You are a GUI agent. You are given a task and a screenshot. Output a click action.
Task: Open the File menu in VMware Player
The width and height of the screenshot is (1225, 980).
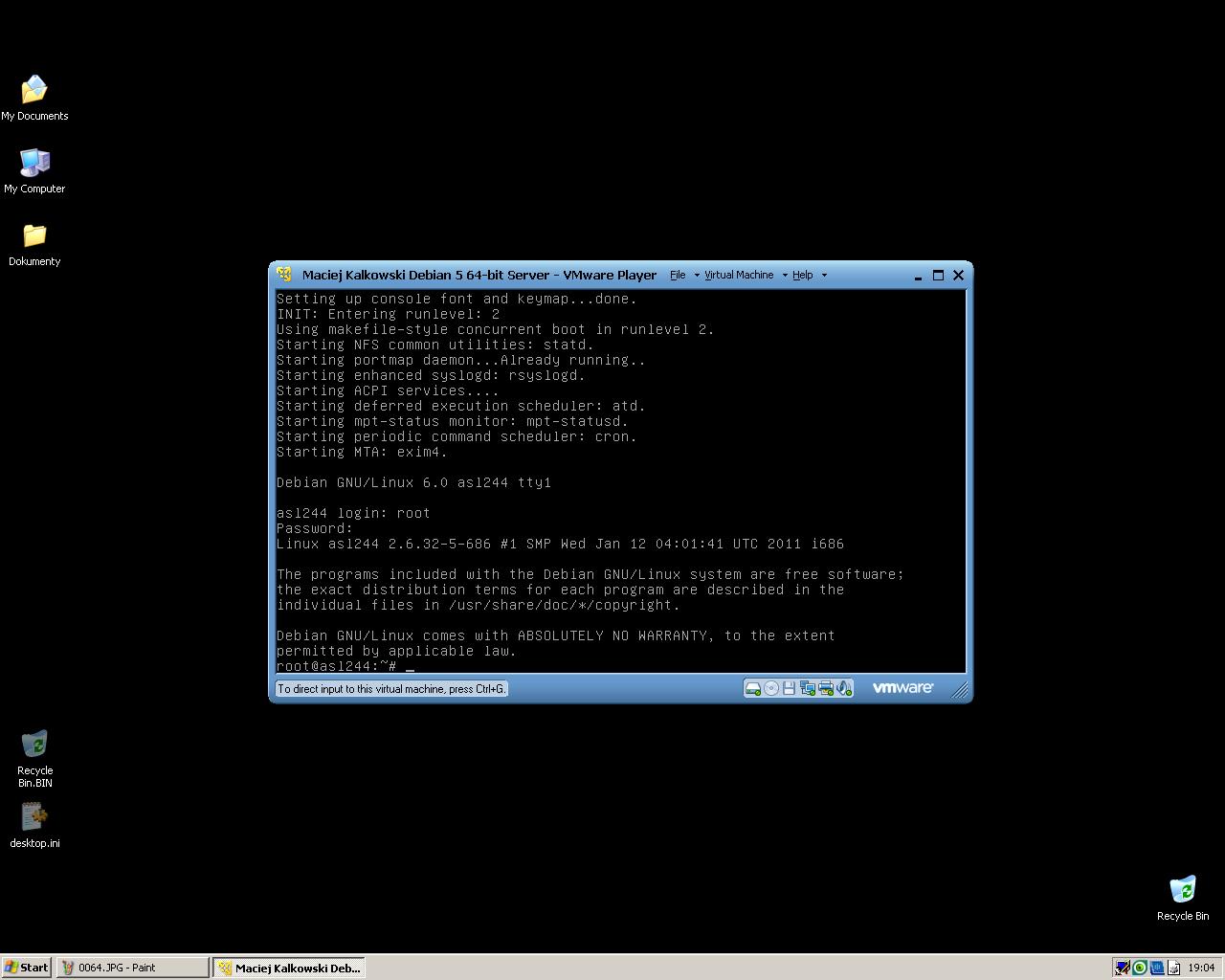pyautogui.click(x=678, y=275)
